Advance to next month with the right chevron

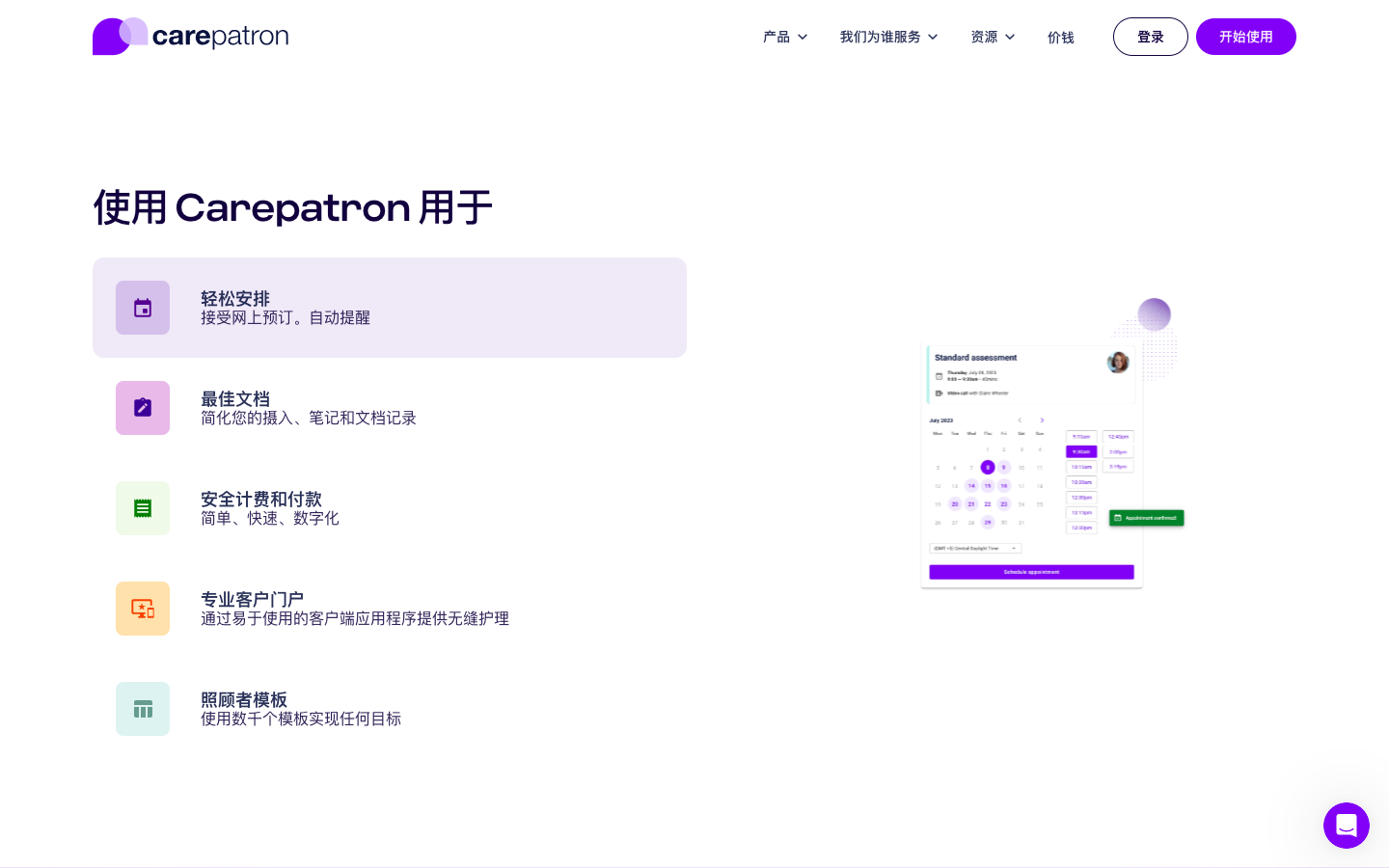1043,420
